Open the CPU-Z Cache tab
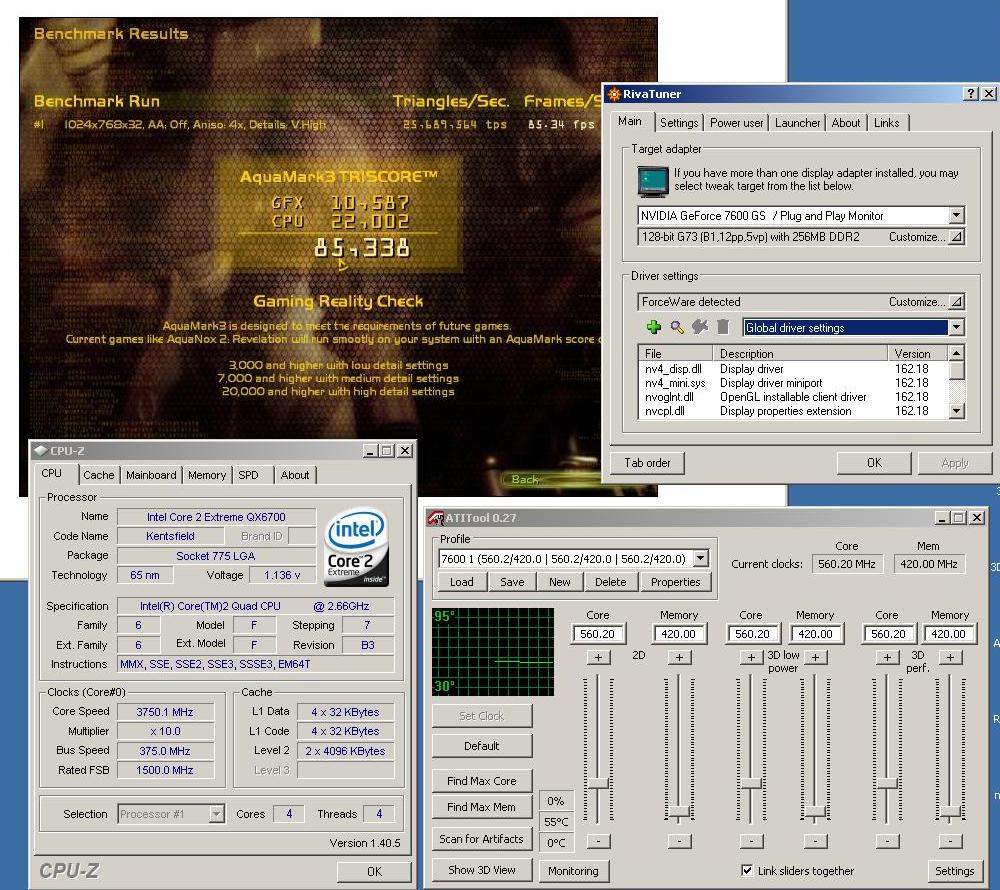Image resolution: width=1000 pixels, height=890 pixels. 99,475
